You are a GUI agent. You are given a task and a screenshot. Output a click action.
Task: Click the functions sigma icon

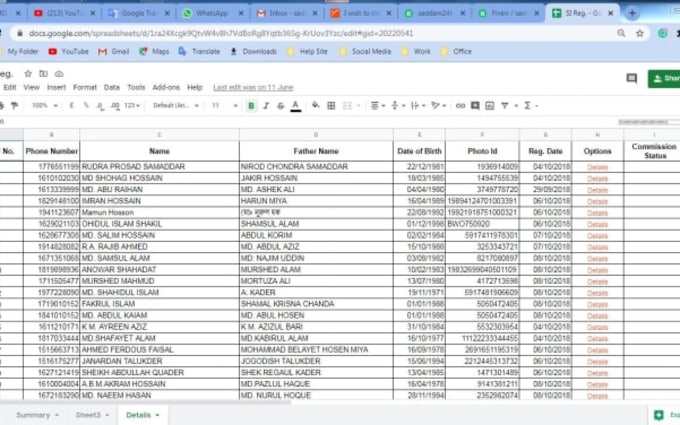528,105
